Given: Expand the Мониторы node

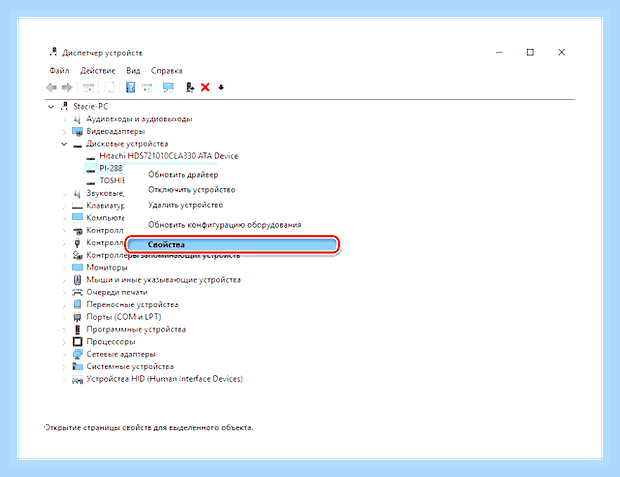Looking at the screenshot, I should point(64,267).
